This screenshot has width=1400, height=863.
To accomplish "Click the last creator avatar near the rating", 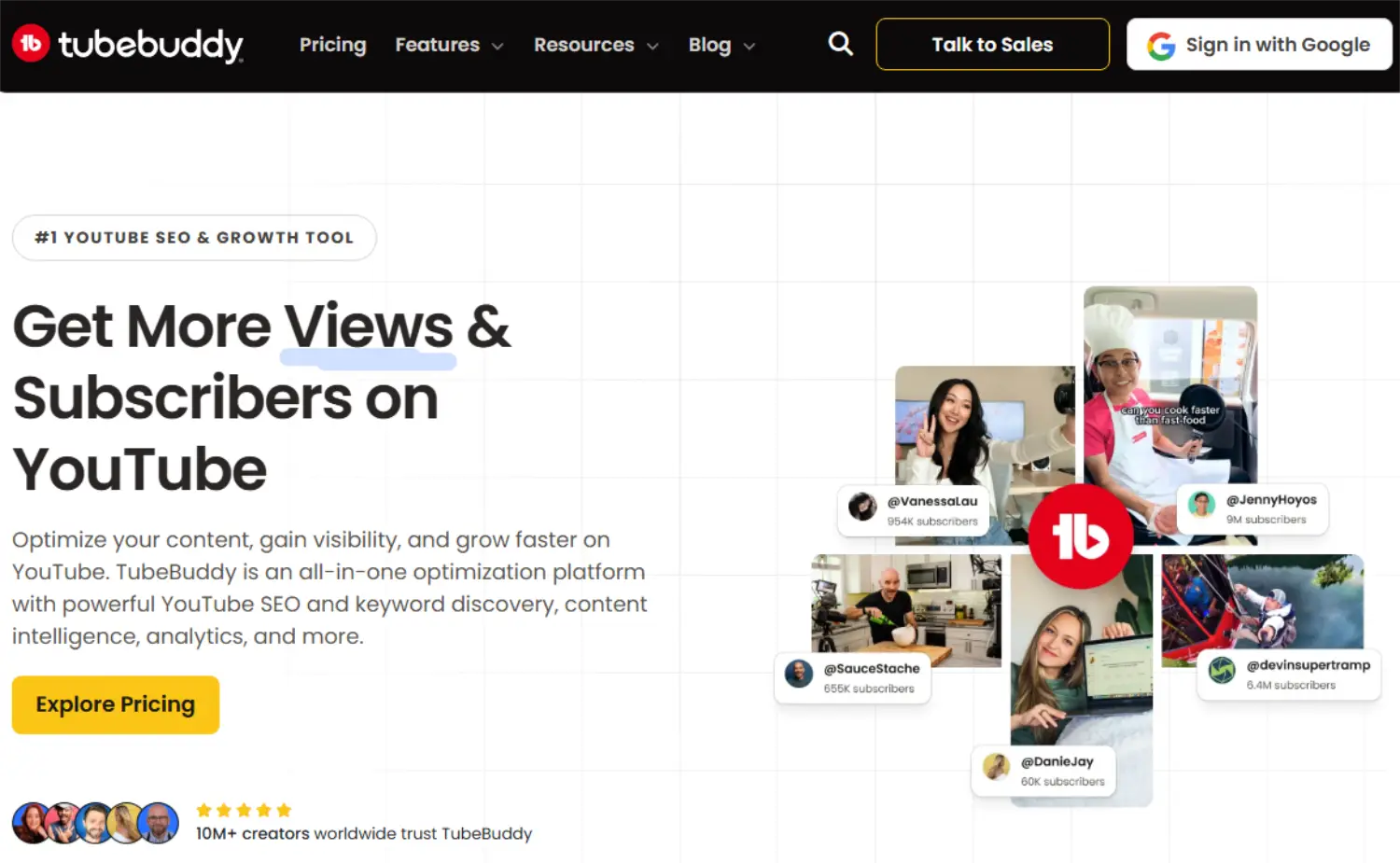I will [158, 823].
